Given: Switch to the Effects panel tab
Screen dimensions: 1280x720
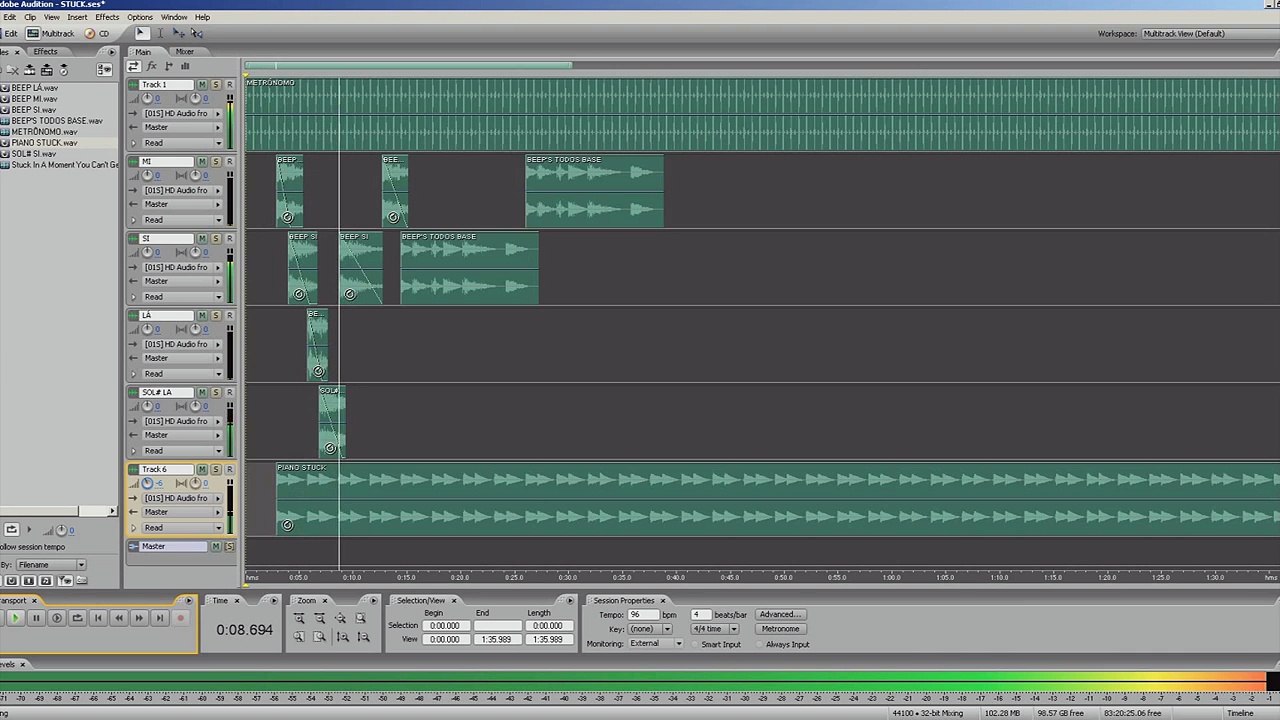Looking at the screenshot, I should click(x=45, y=52).
